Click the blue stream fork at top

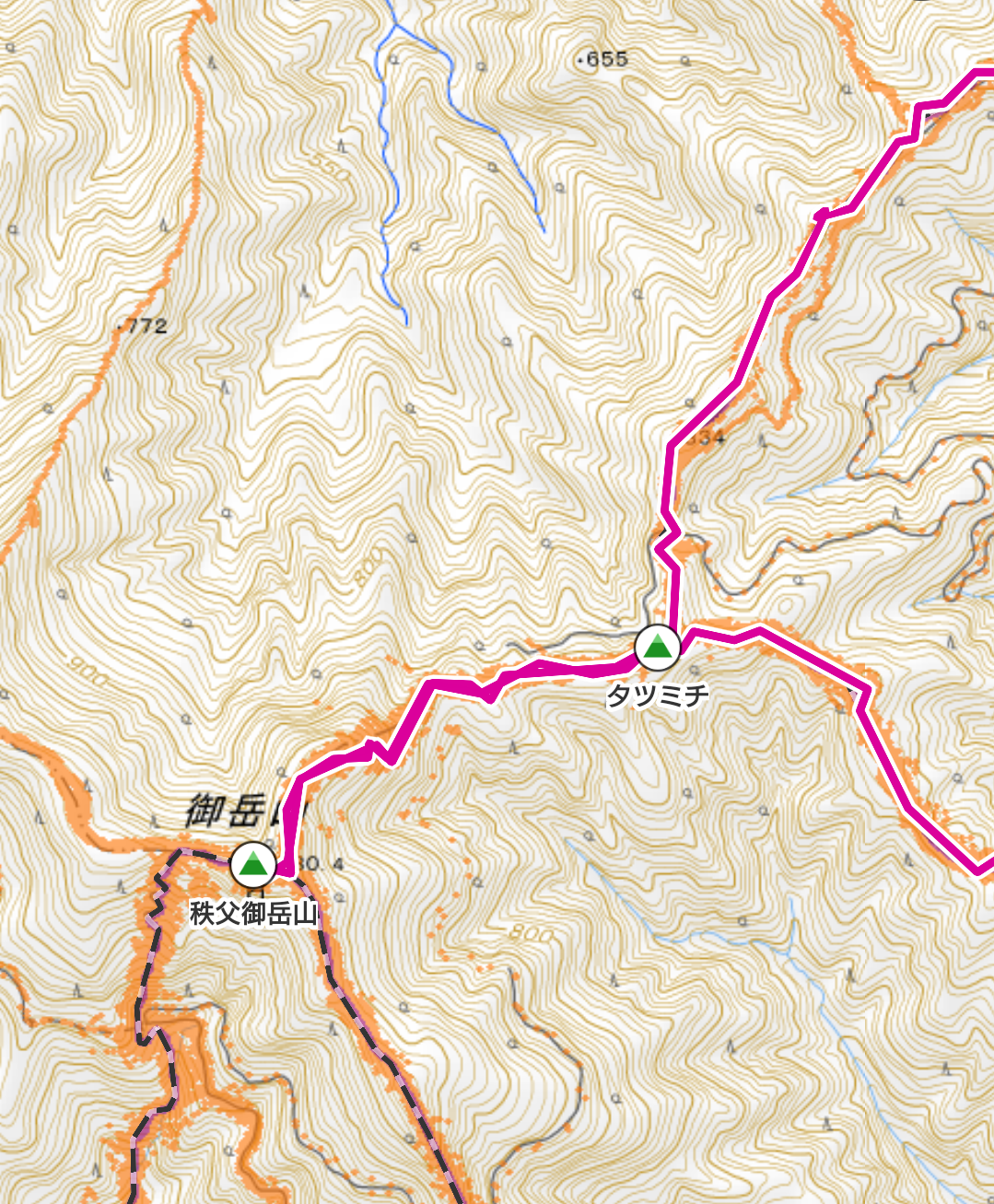coord(395,27)
